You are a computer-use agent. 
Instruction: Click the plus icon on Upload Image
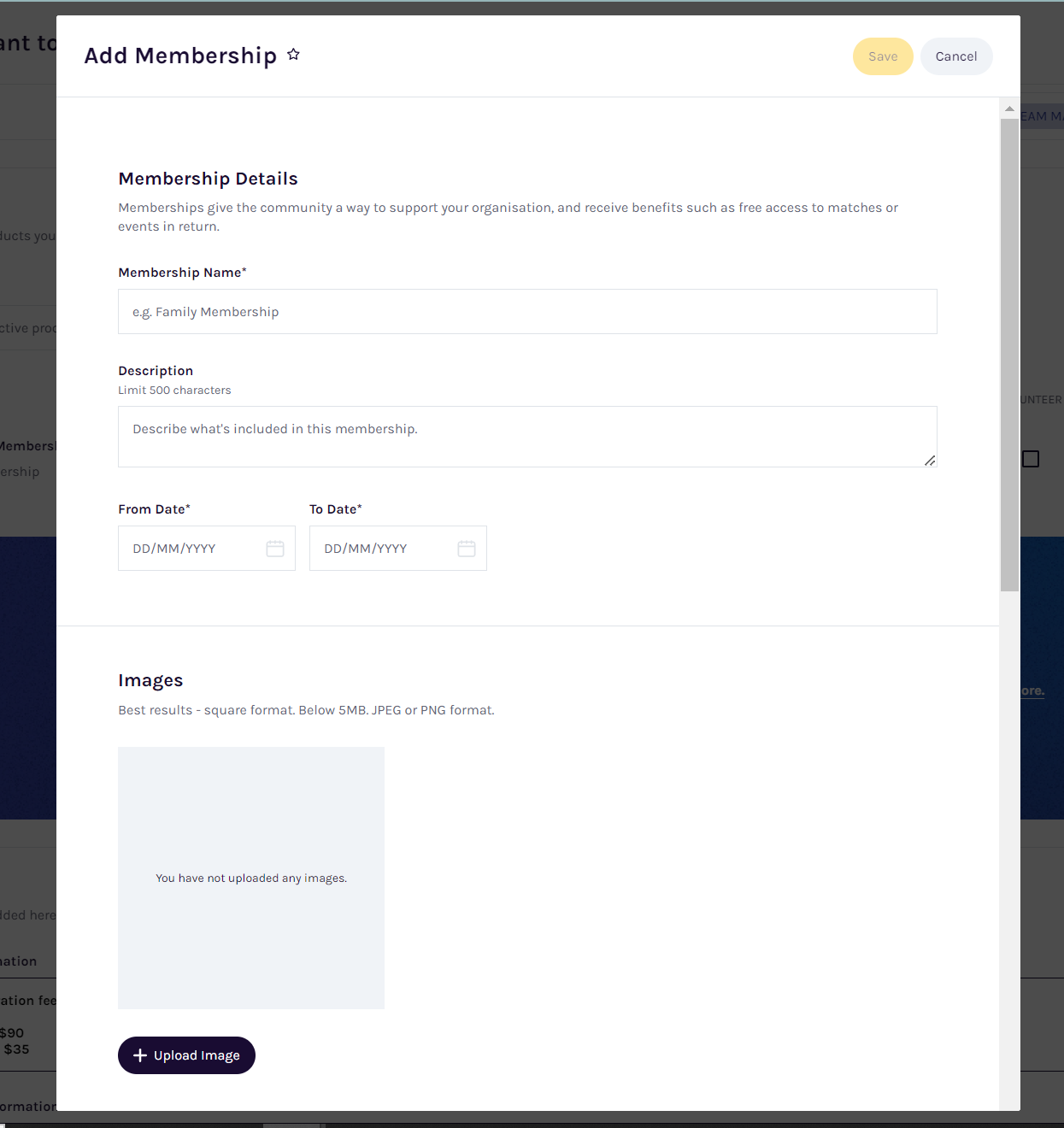[140, 1055]
